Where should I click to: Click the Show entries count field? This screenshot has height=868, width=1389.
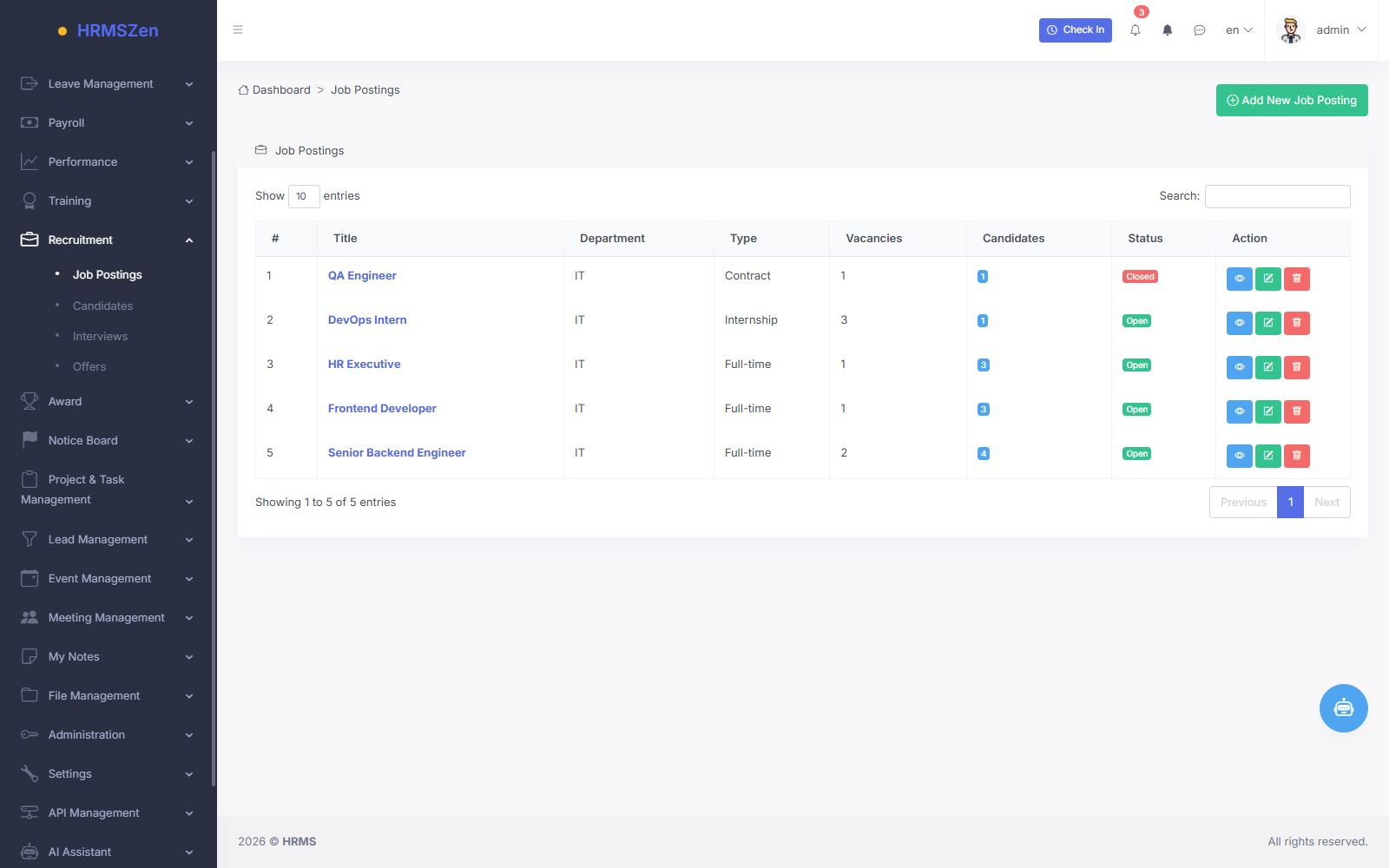(304, 196)
